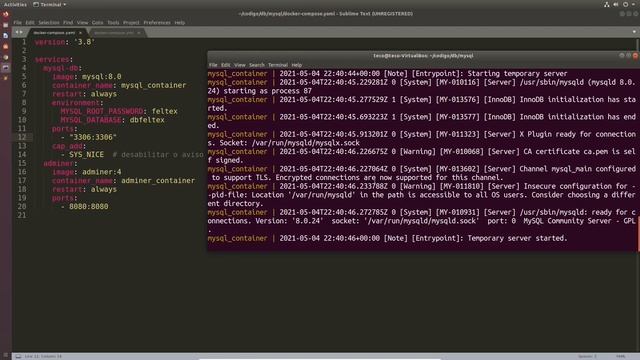
Task: Click 'Temporary server started.' terminal line
Action: click(517, 238)
